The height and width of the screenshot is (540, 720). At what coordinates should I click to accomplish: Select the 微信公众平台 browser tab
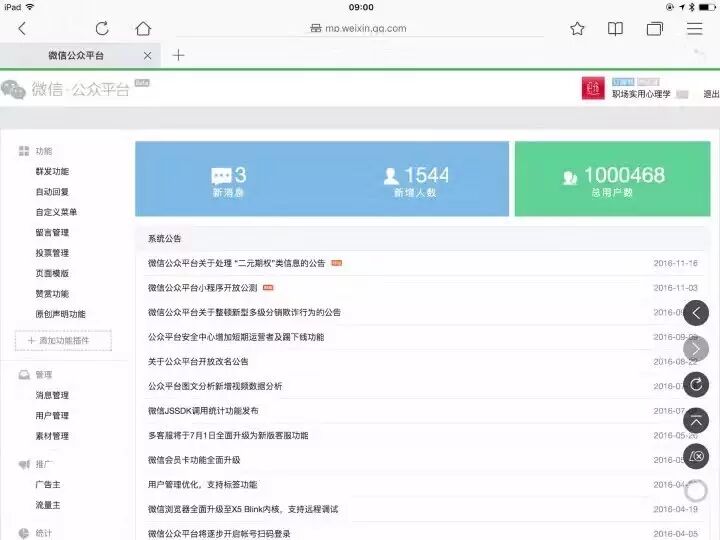(x=76, y=56)
